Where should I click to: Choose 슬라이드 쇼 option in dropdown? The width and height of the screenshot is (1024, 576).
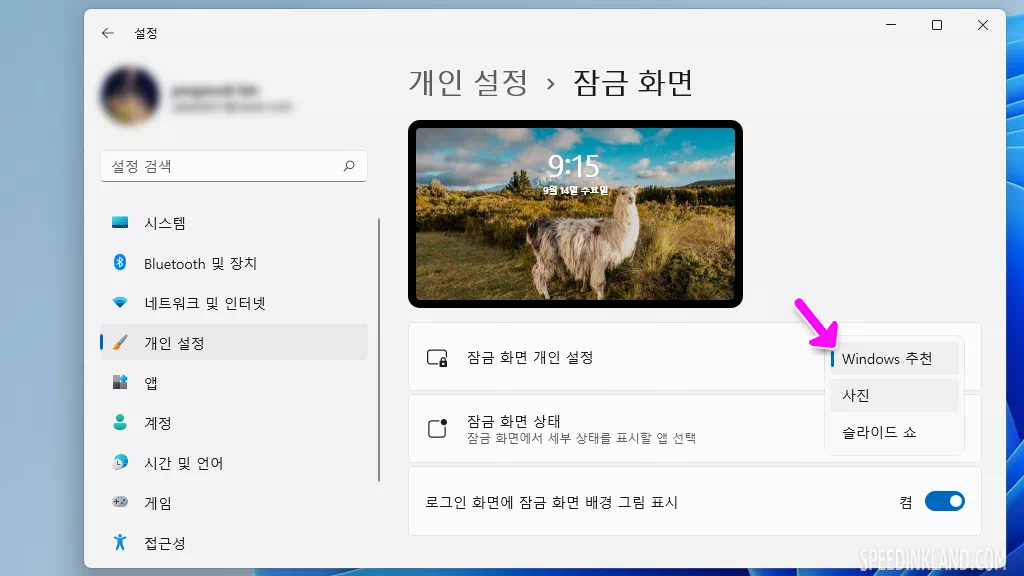[894, 432]
